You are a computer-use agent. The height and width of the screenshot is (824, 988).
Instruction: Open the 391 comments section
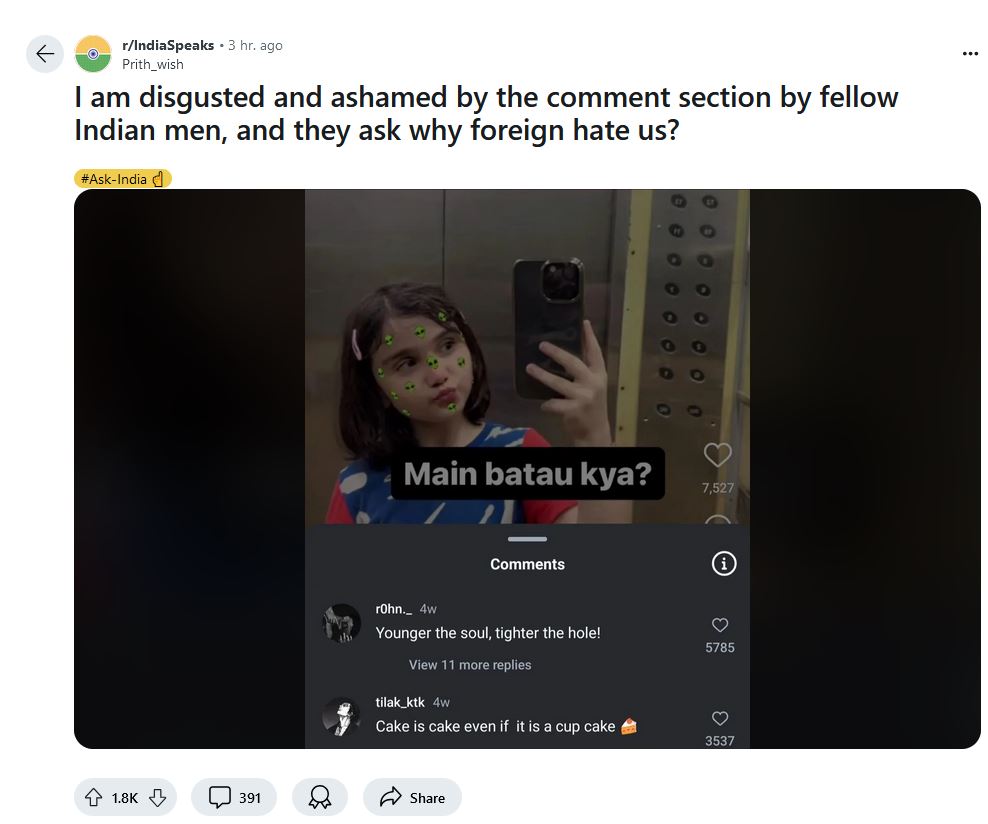point(234,798)
